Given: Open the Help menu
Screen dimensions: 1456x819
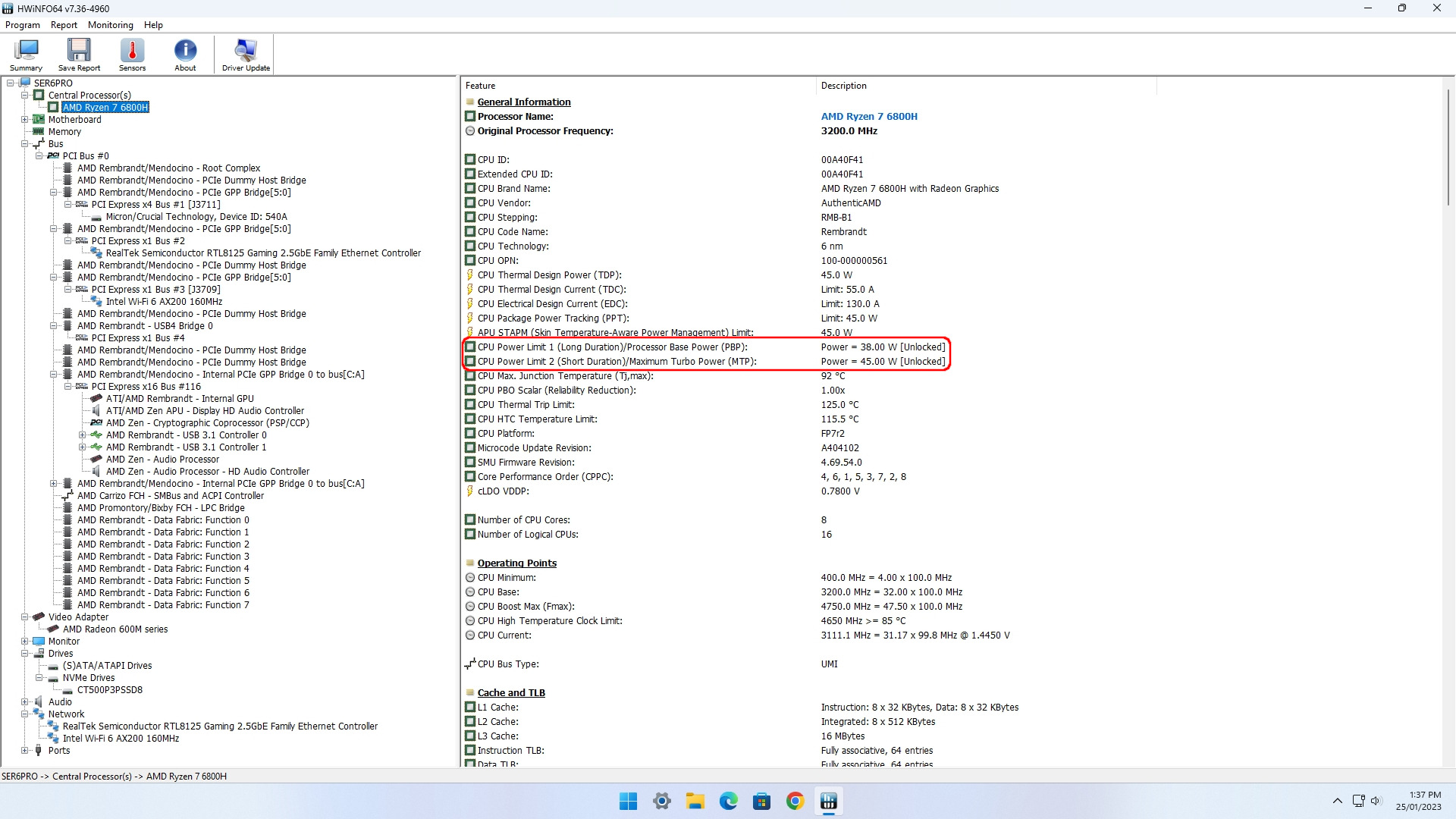Looking at the screenshot, I should pyautogui.click(x=153, y=25).
